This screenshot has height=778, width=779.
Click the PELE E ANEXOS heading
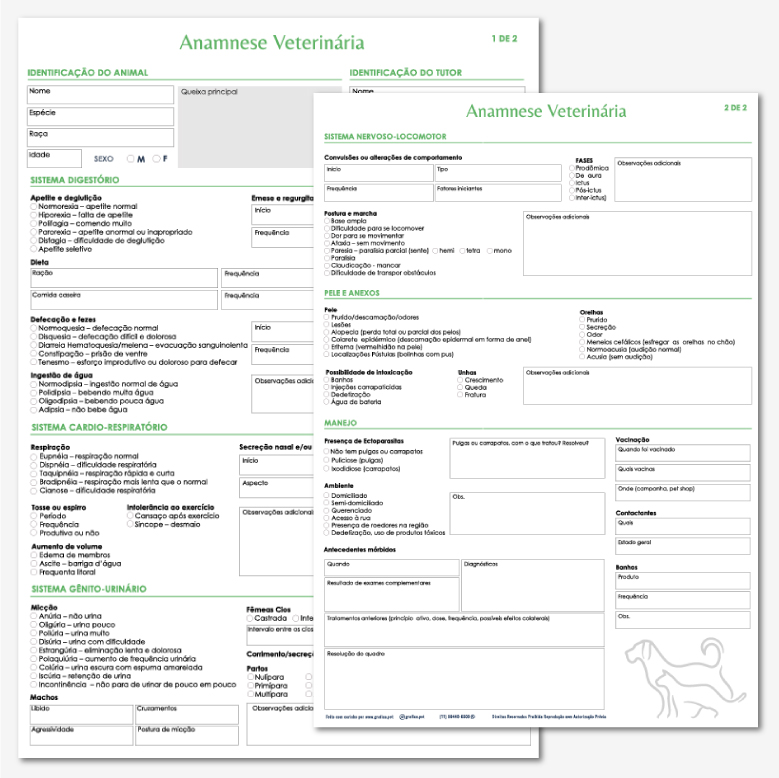(352, 293)
